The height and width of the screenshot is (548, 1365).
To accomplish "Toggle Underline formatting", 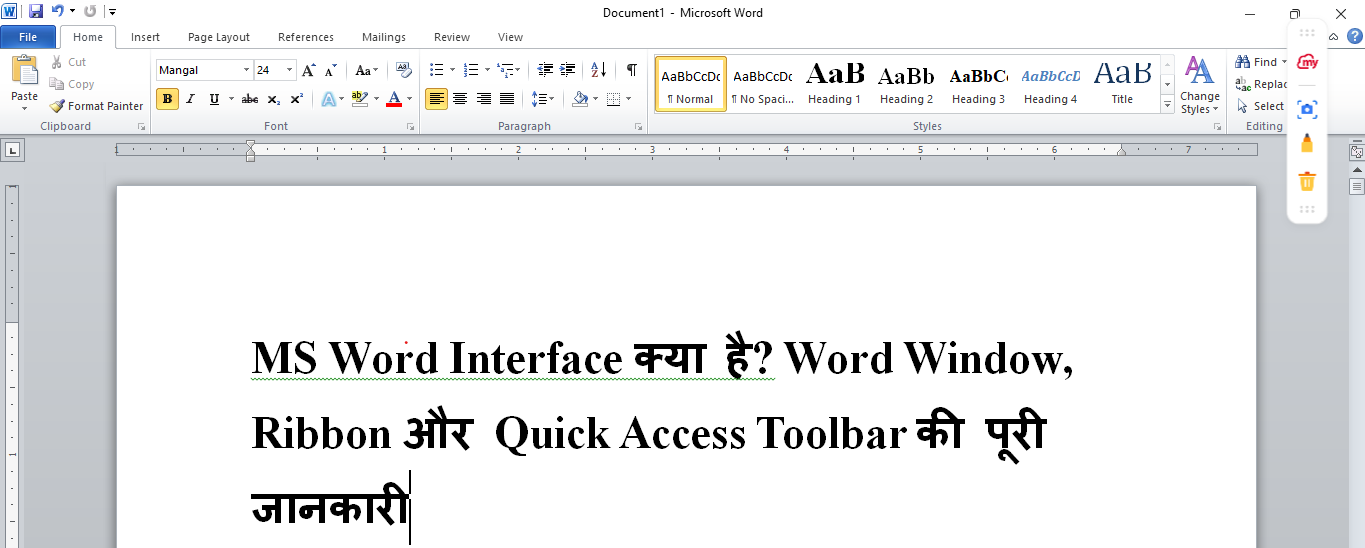I will 214,99.
